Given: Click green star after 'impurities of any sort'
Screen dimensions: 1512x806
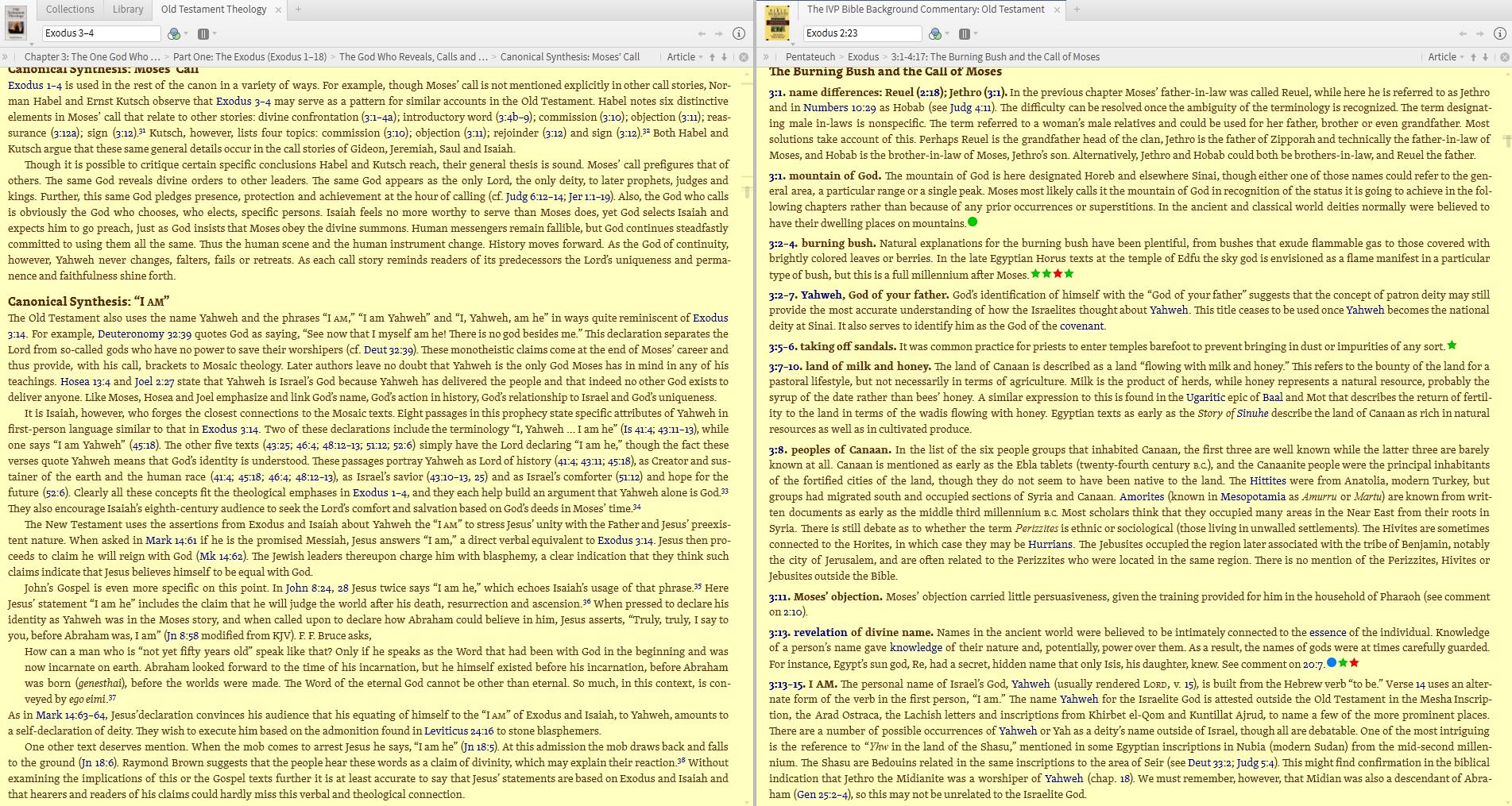Looking at the screenshot, I should (x=1452, y=345).
